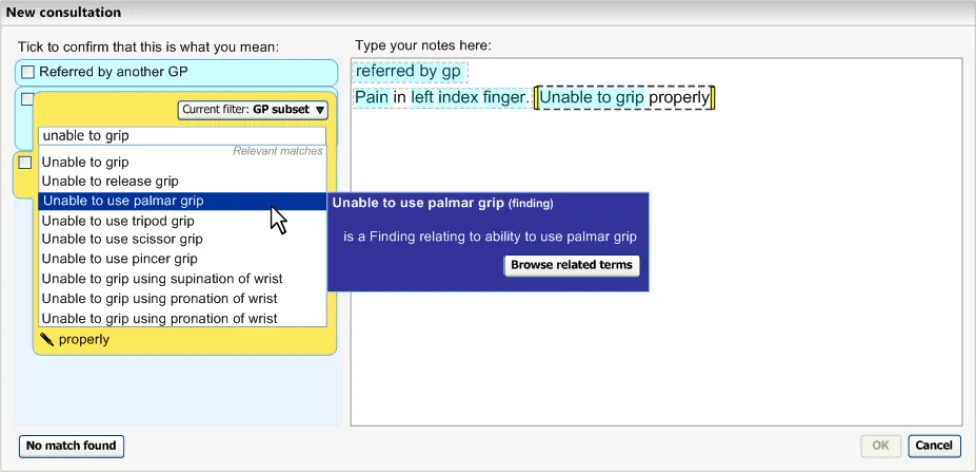
Task: Click the 'referred by gp' phrase in notes
Action: [x=408, y=72]
